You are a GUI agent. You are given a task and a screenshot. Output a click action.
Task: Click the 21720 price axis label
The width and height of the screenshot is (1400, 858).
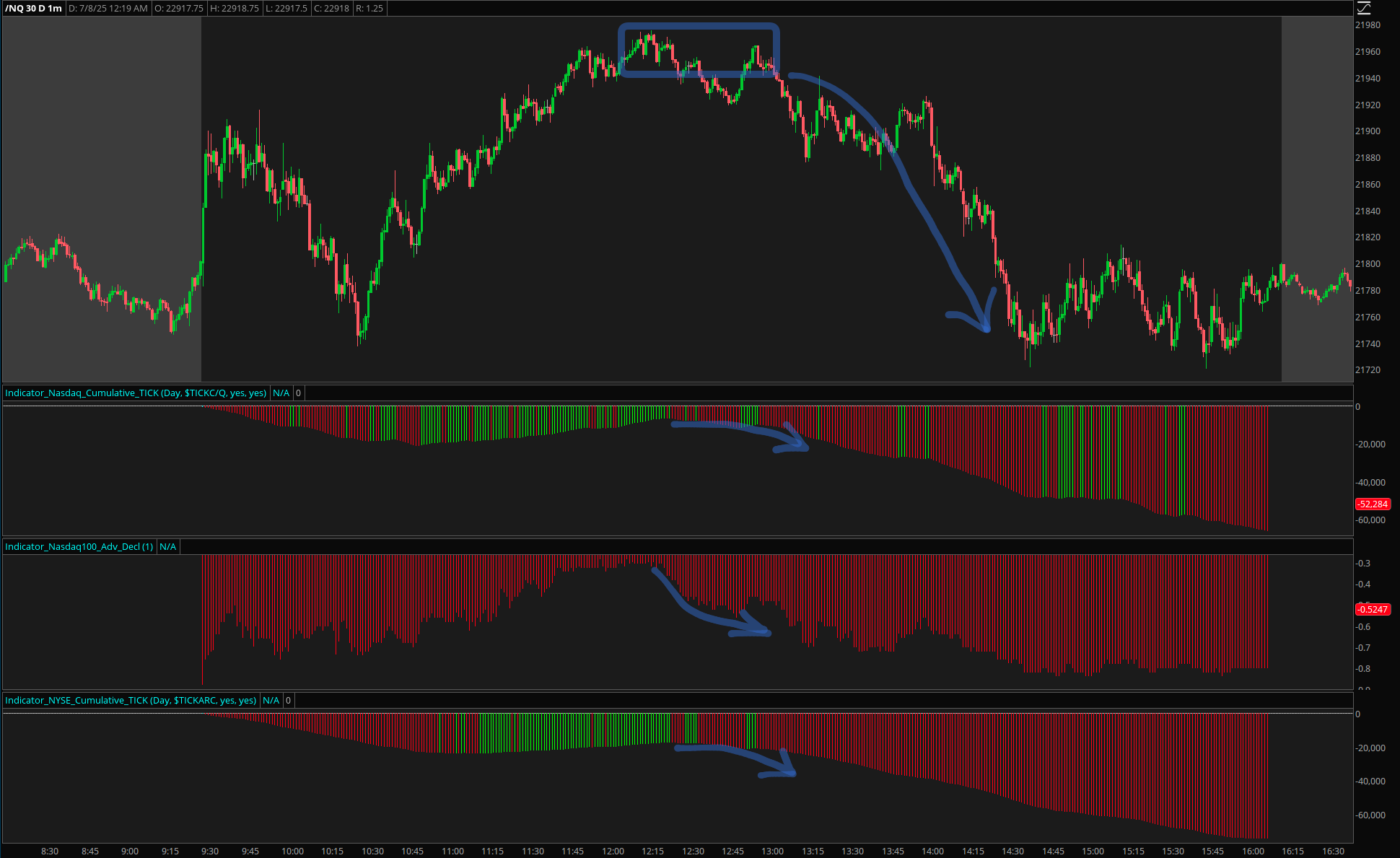tap(1368, 370)
